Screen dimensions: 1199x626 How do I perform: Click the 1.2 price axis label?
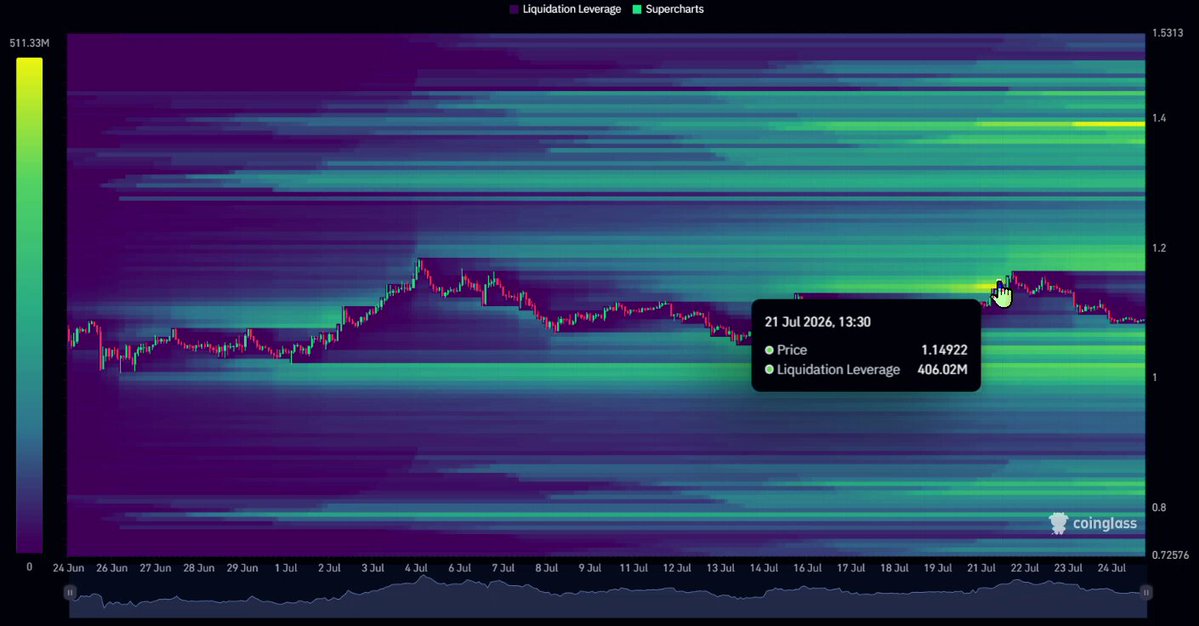pyautogui.click(x=1159, y=248)
